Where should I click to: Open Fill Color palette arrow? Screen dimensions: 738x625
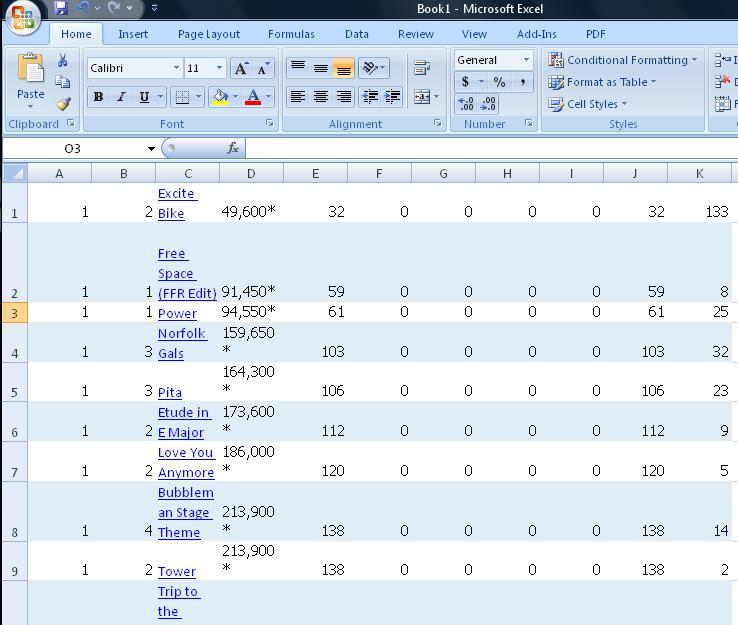[235, 97]
